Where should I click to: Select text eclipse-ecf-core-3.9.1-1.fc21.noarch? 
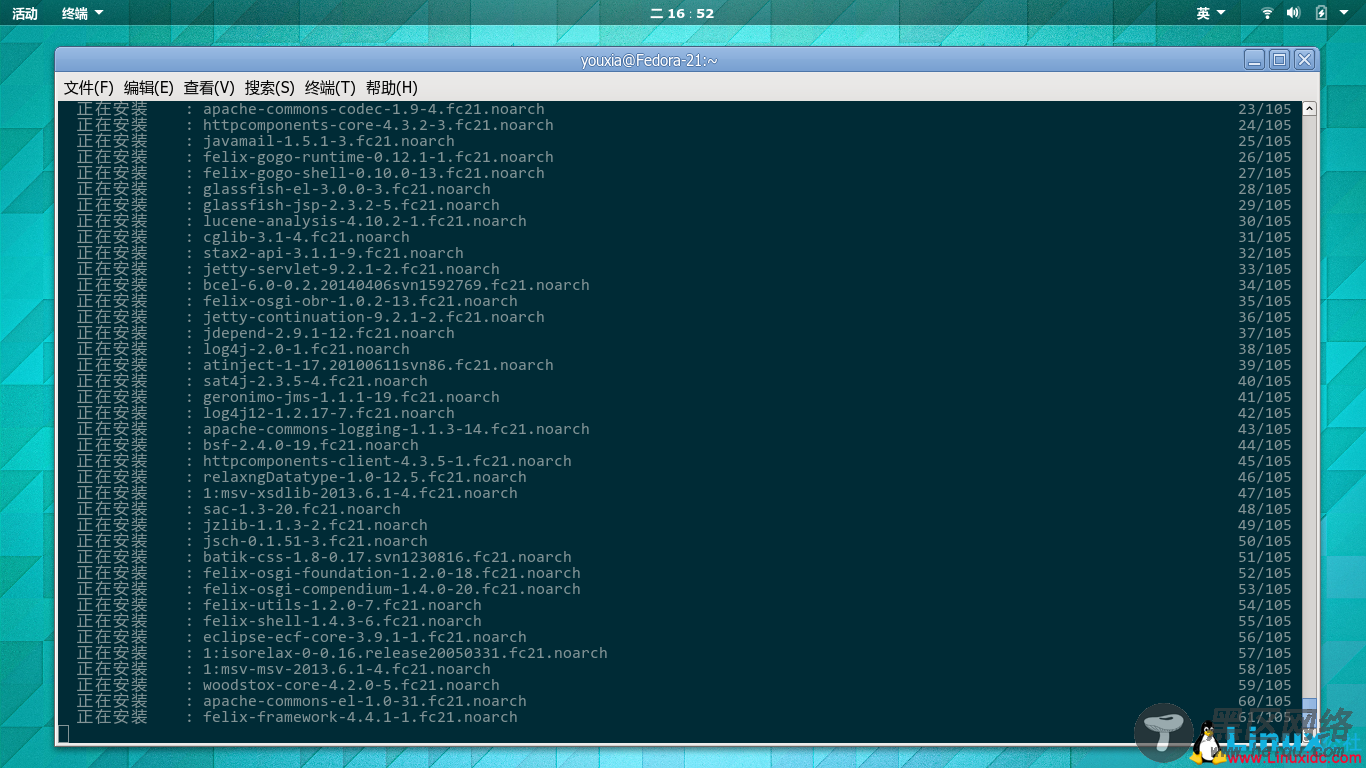[x=365, y=637]
